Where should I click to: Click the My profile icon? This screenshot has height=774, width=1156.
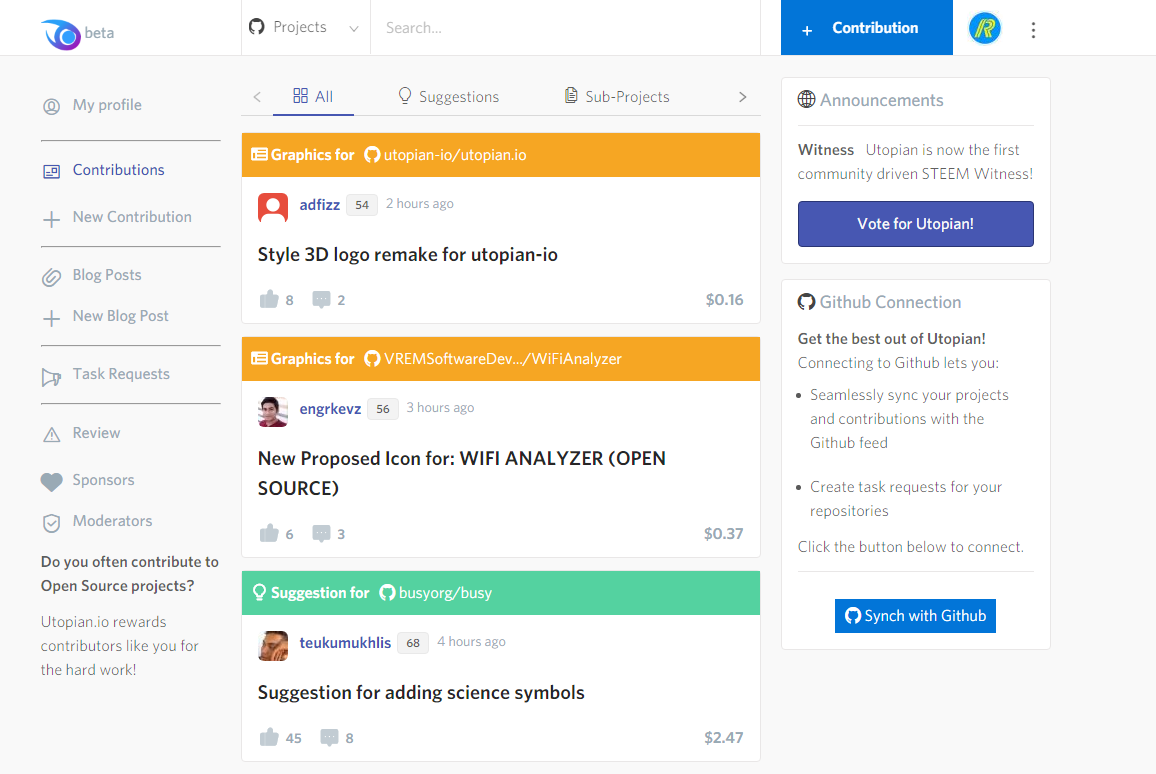point(52,106)
